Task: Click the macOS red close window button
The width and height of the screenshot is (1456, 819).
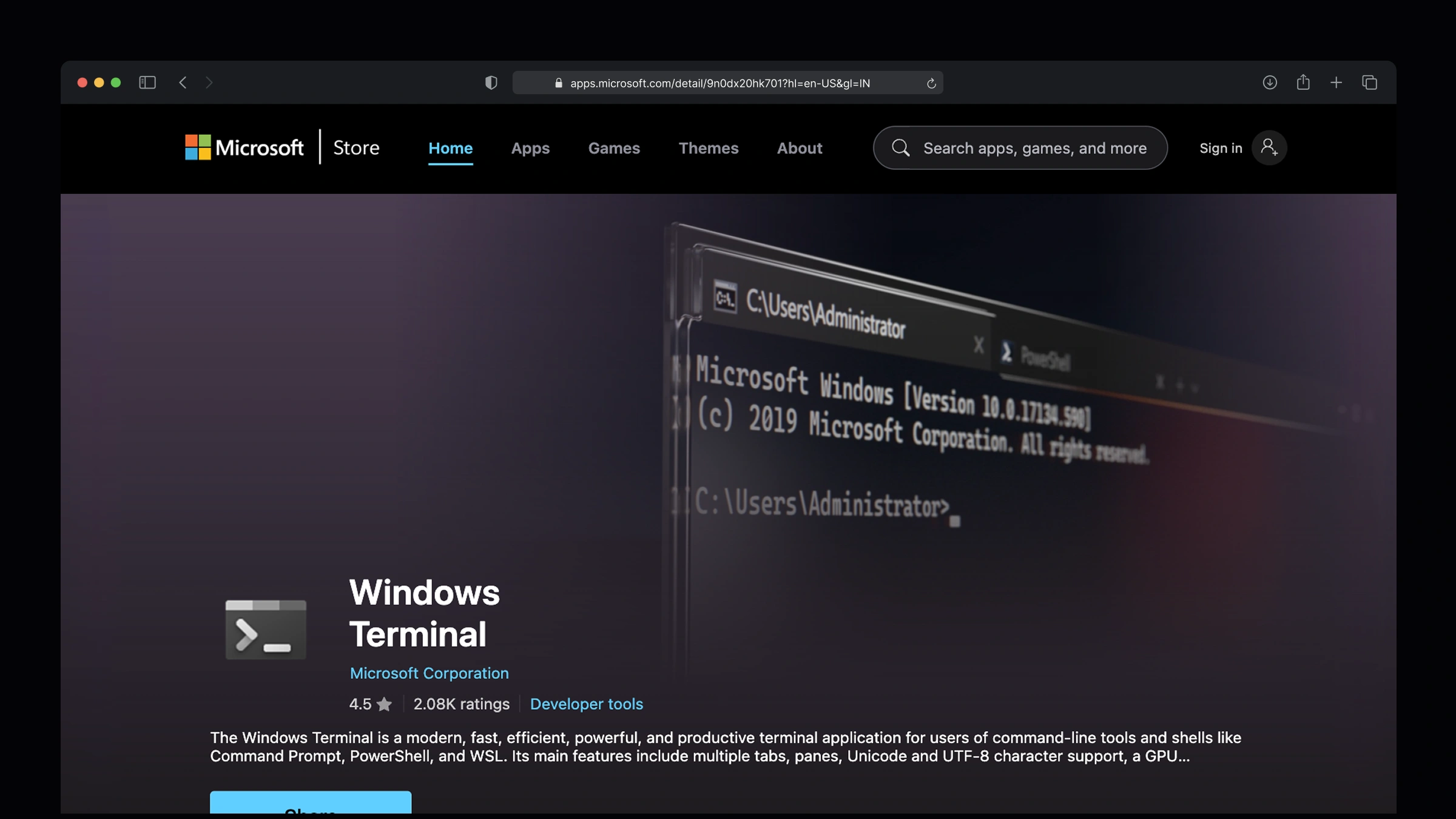Action: pyautogui.click(x=83, y=83)
